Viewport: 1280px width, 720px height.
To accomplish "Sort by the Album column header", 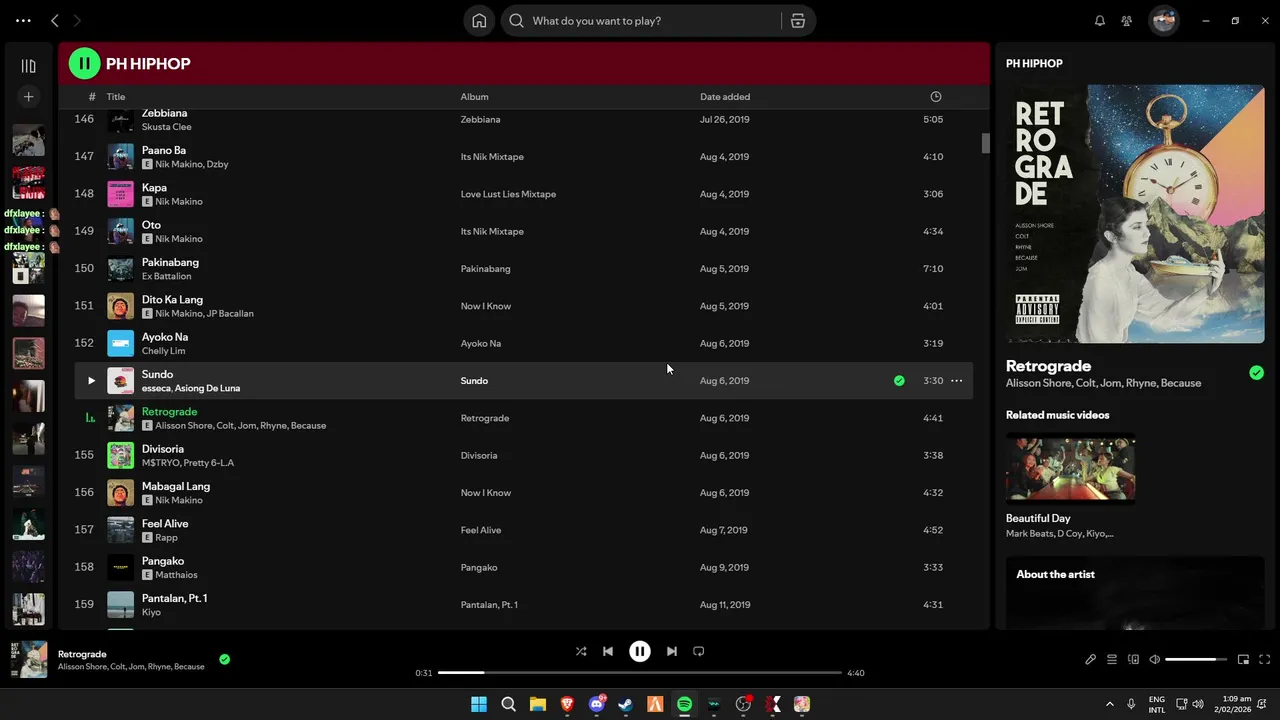I will pos(474,97).
